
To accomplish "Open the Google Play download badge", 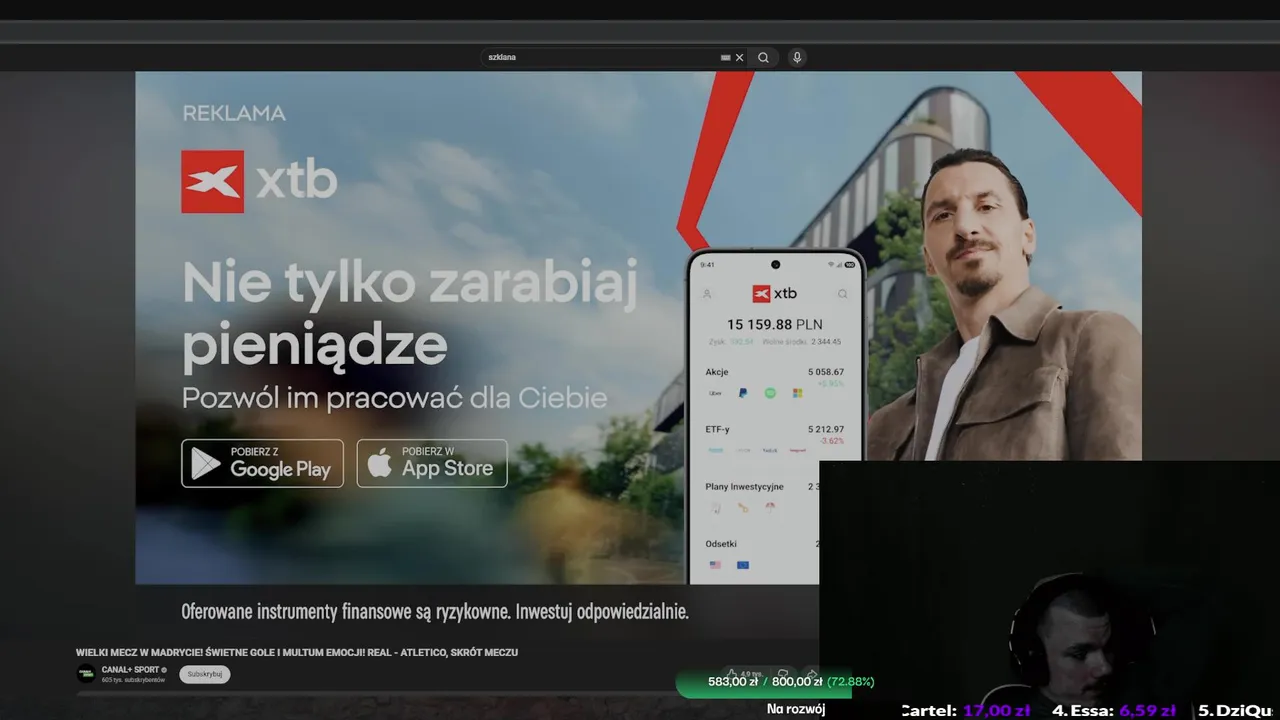I will click(262, 463).
